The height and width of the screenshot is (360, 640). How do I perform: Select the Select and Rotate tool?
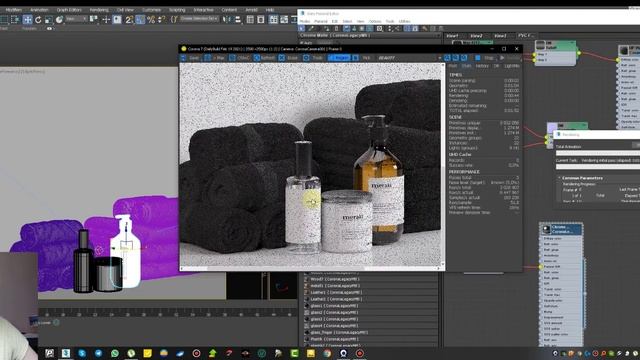38,19
